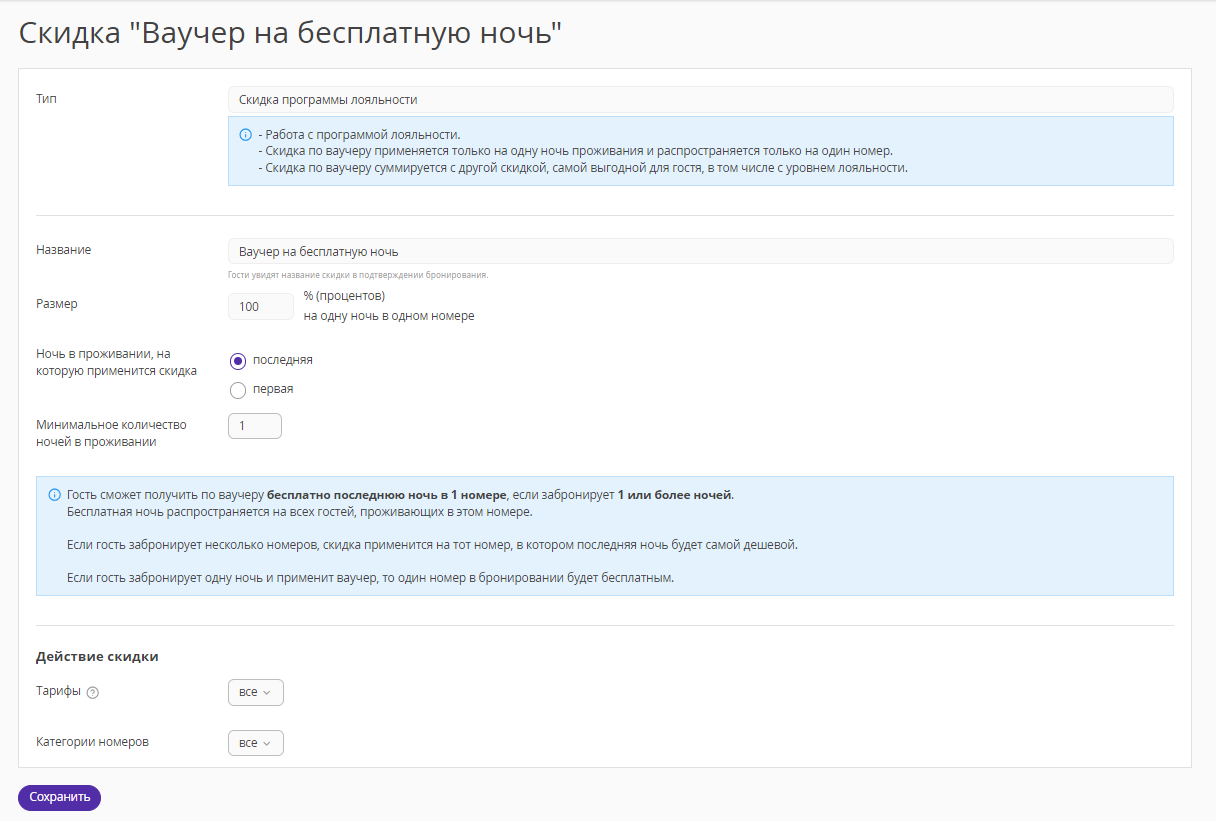Click the sentence 'Если гость забронирует одну ночь'

(370, 578)
